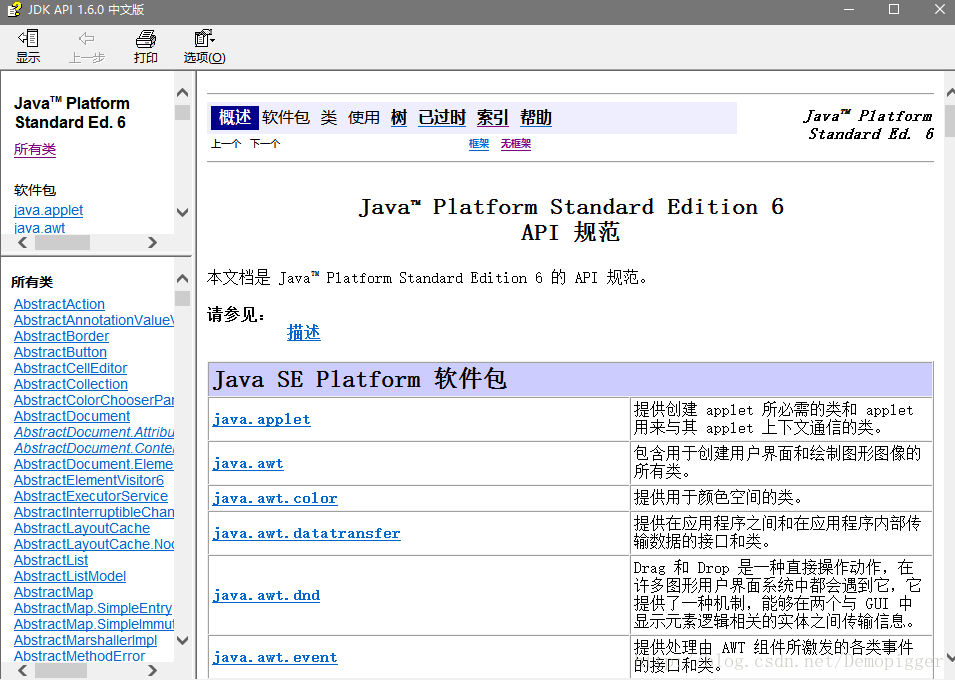Click the 提供用于颜色空间的类 description cell
955x681 pixels.
(x=781, y=498)
